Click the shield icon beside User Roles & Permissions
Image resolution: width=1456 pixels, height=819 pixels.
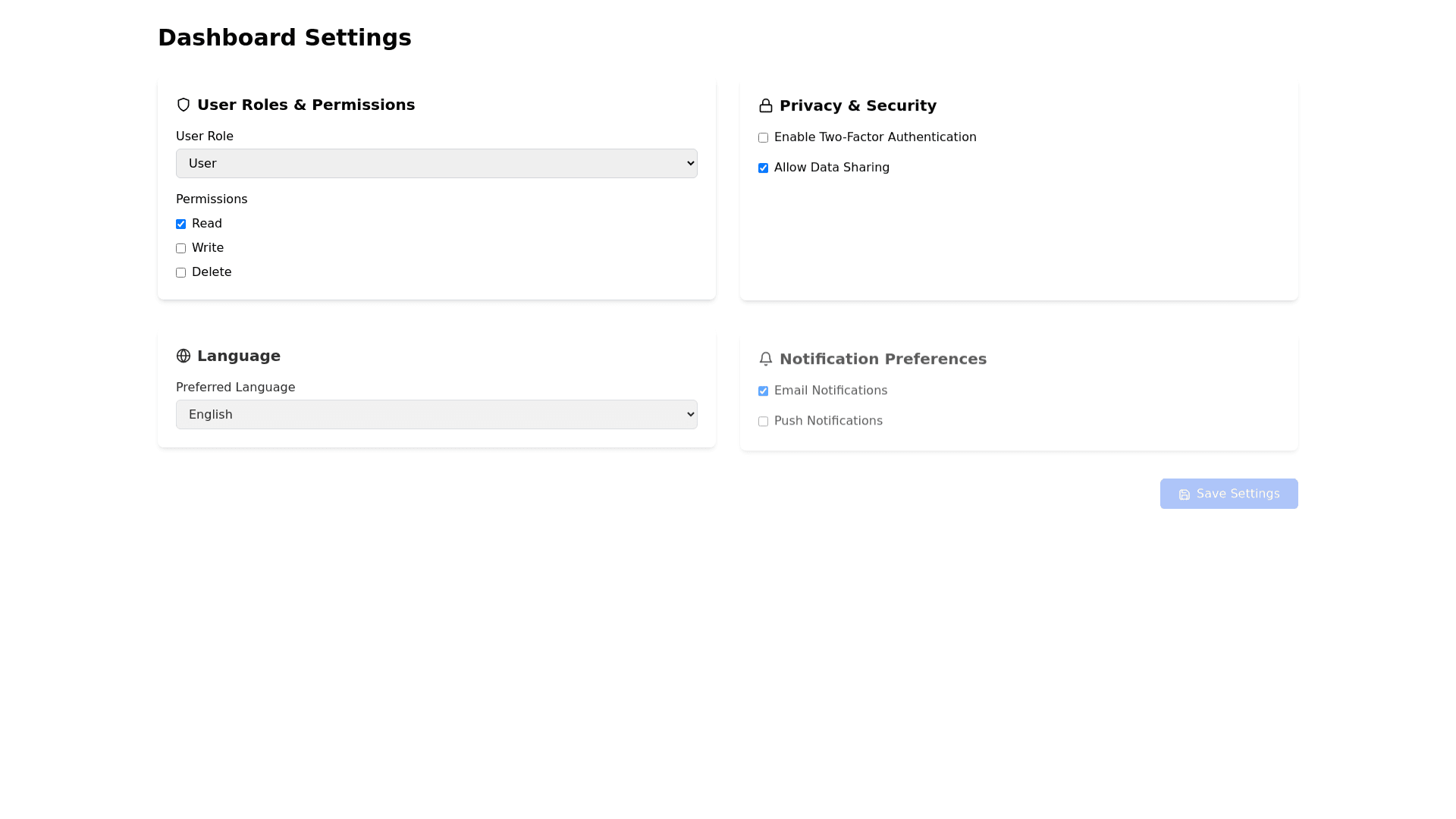pyautogui.click(x=184, y=105)
